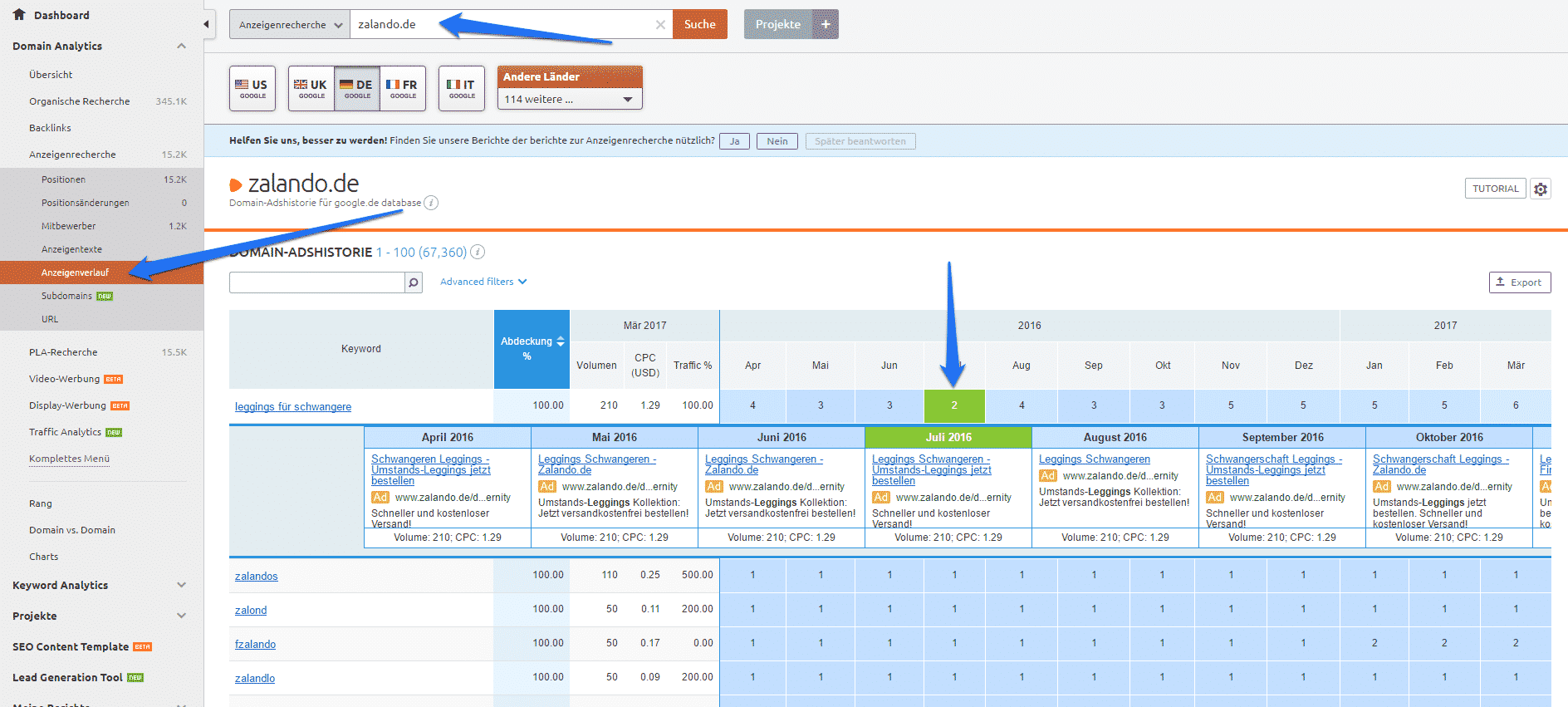Click Später beantworten button
1568x707 pixels.
click(860, 141)
